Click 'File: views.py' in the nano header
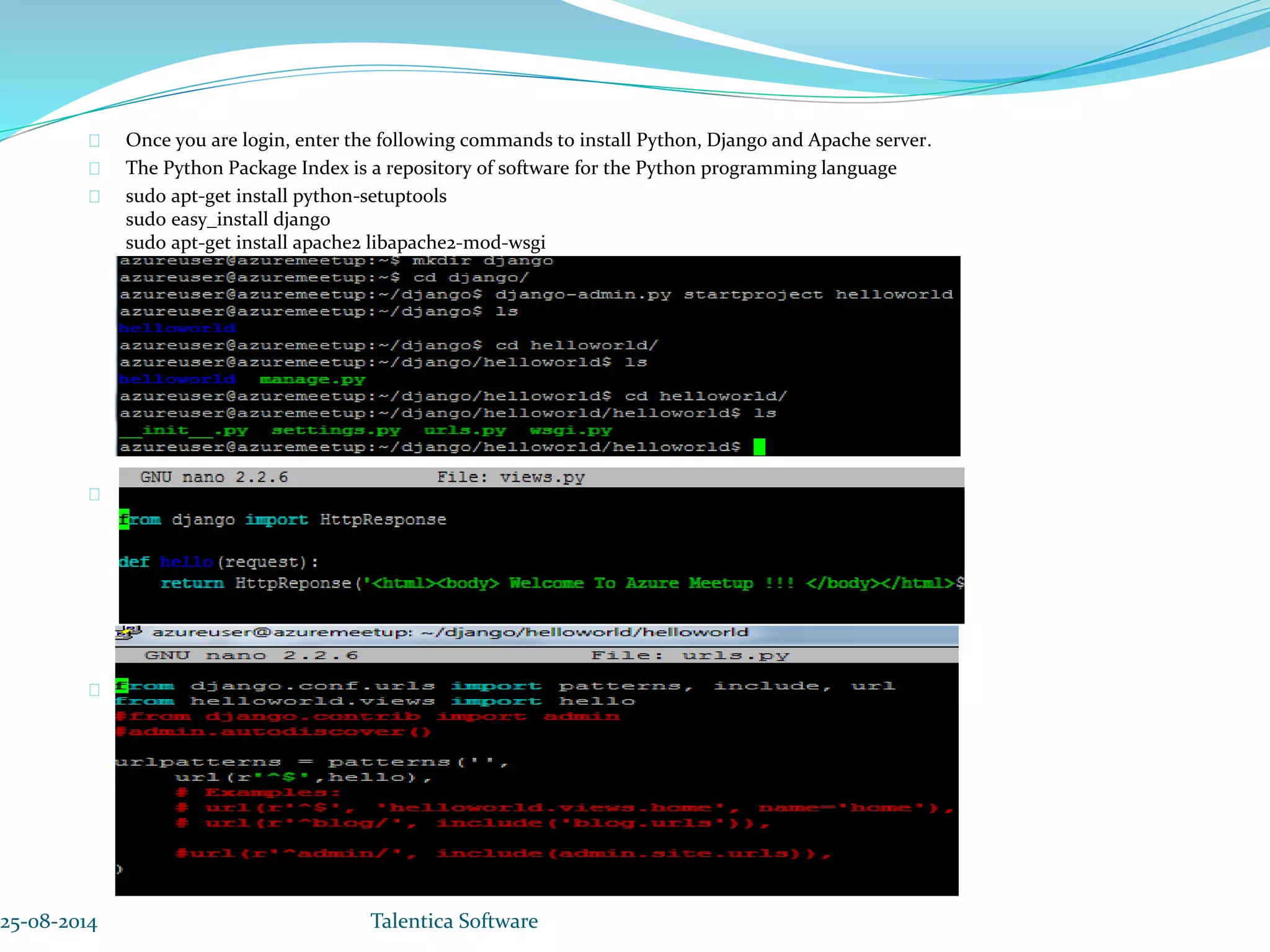 click(x=511, y=477)
